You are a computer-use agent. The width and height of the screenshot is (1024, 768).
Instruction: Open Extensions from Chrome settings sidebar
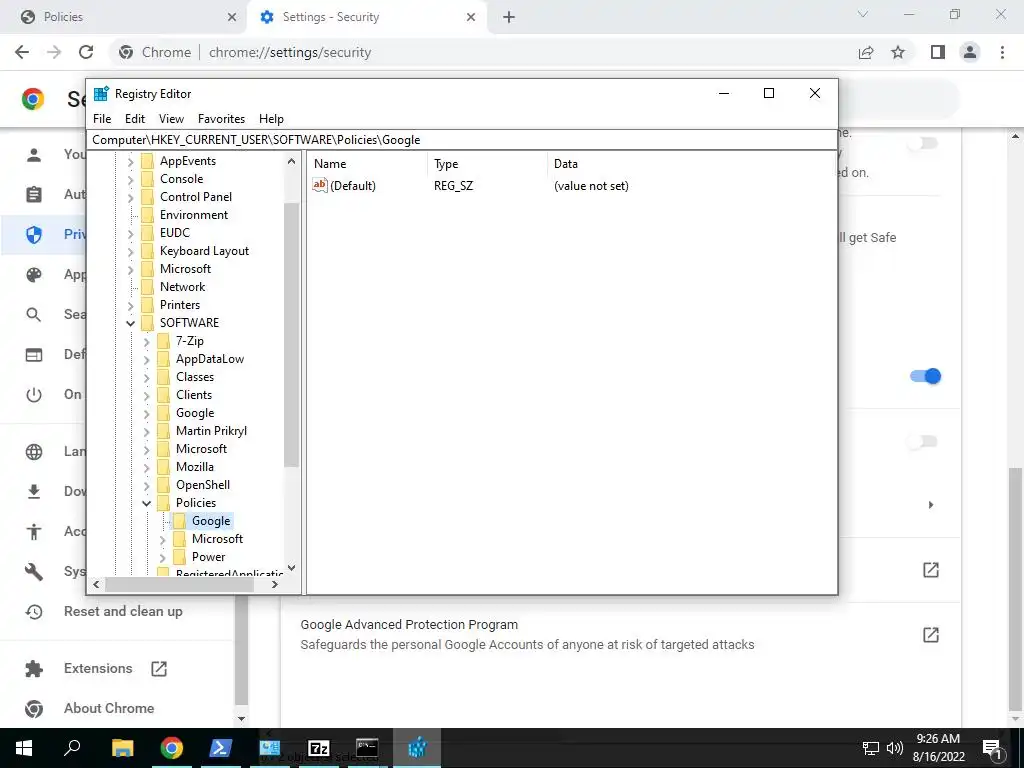point(98,669)
